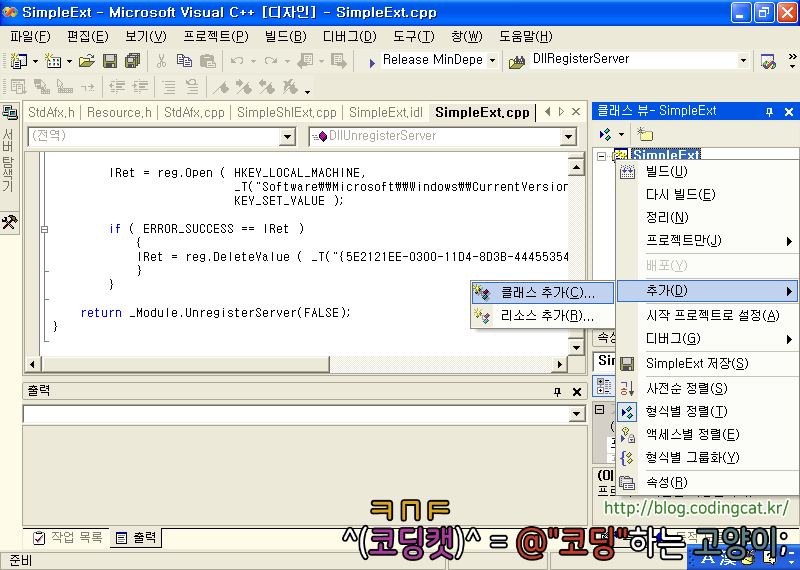Image resolution: width=800 pixels, height=570 pixels.
Task: Open the DllUnregisterServer member dropdown
Action: point(568,136)
